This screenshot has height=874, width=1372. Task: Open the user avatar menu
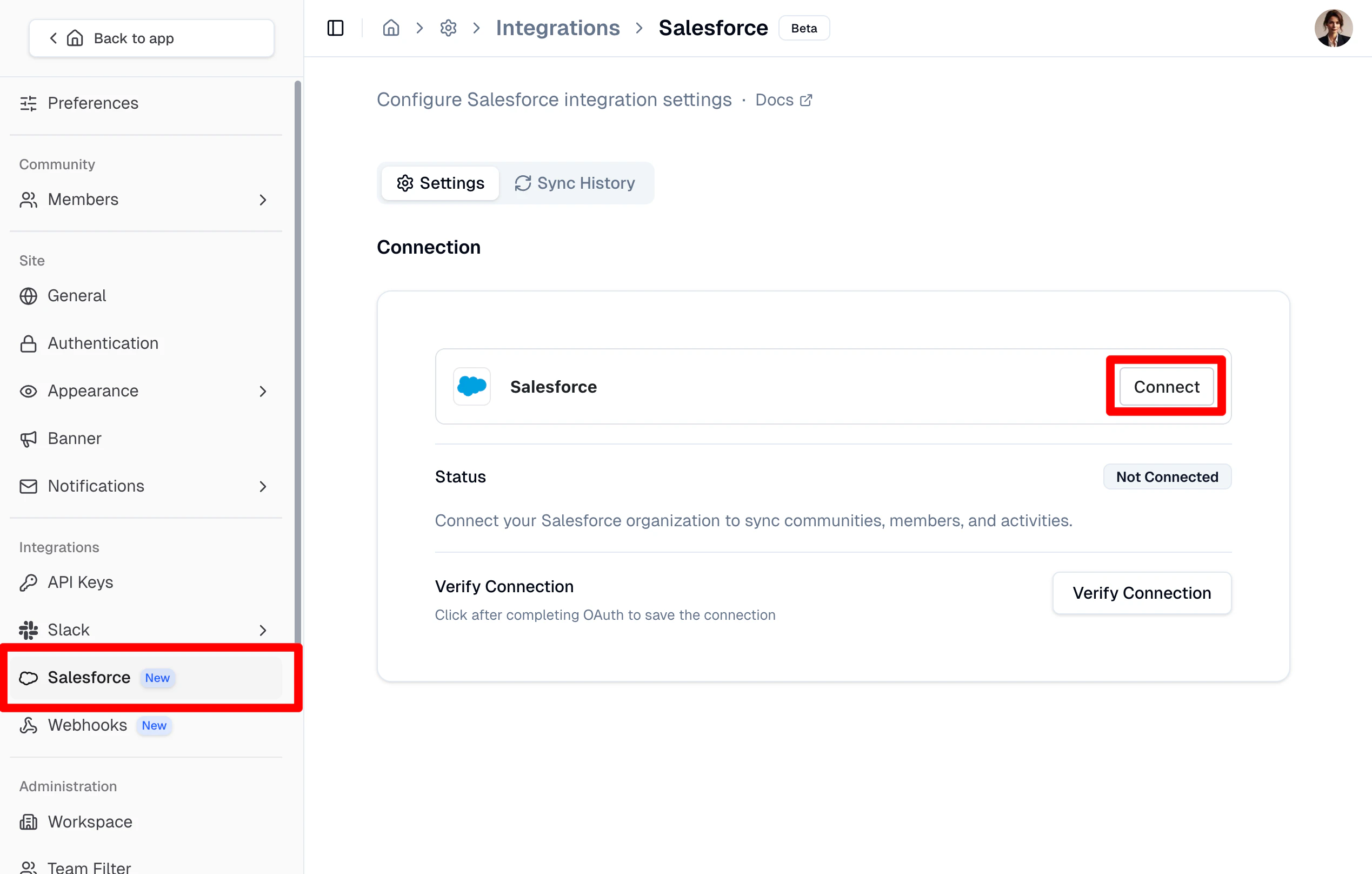click(x=1333, y=28)
